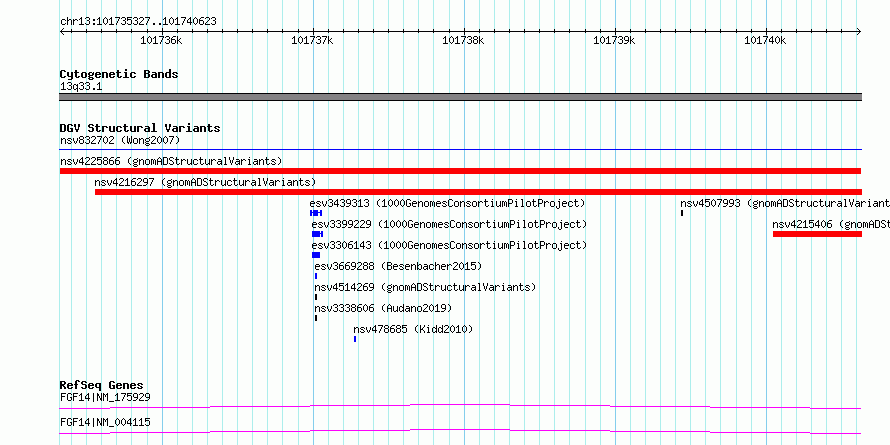Click the black marker under nsv4507993

pos(682,213)
